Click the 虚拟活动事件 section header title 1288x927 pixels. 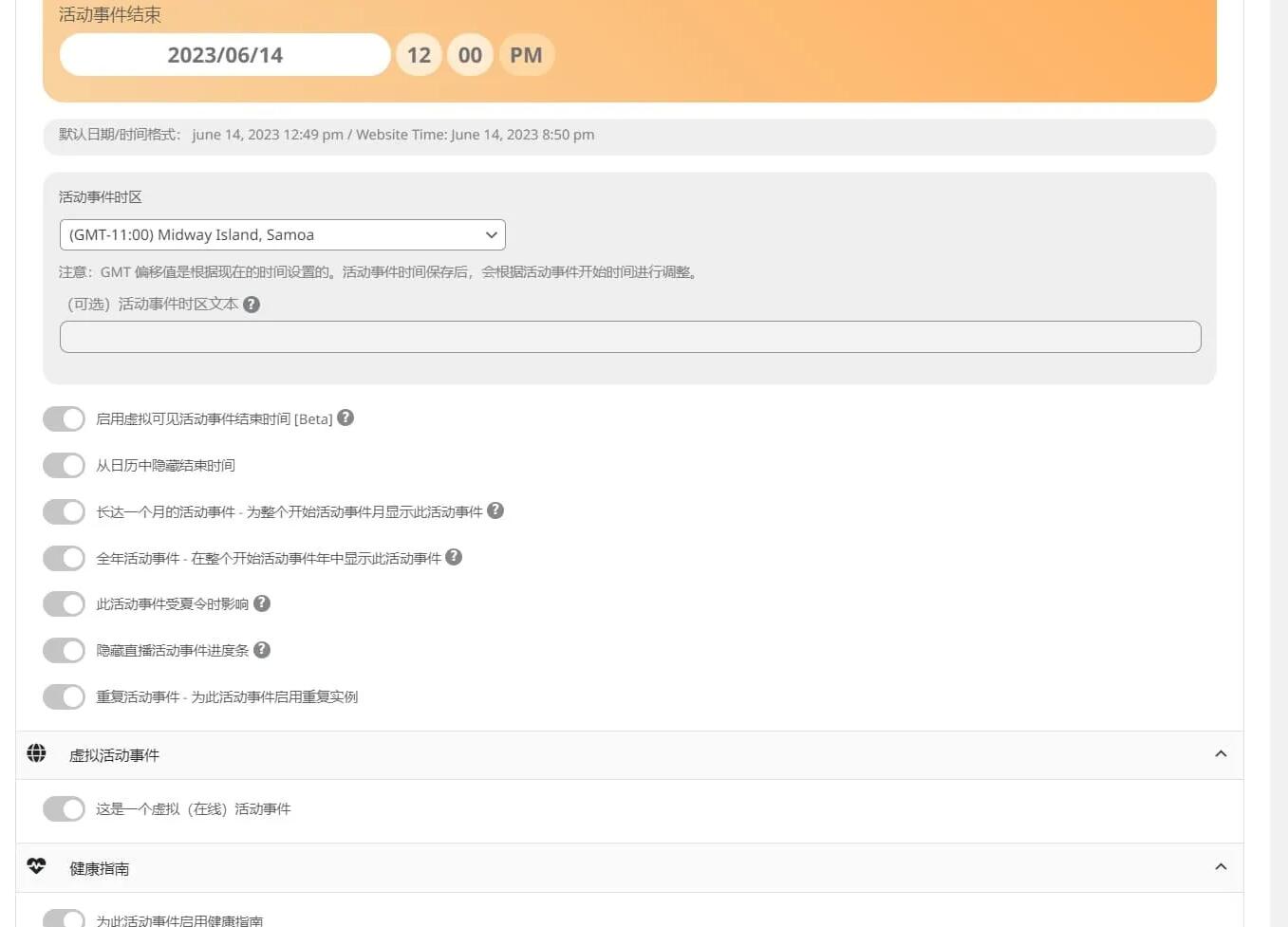click(x=114, y=755)
